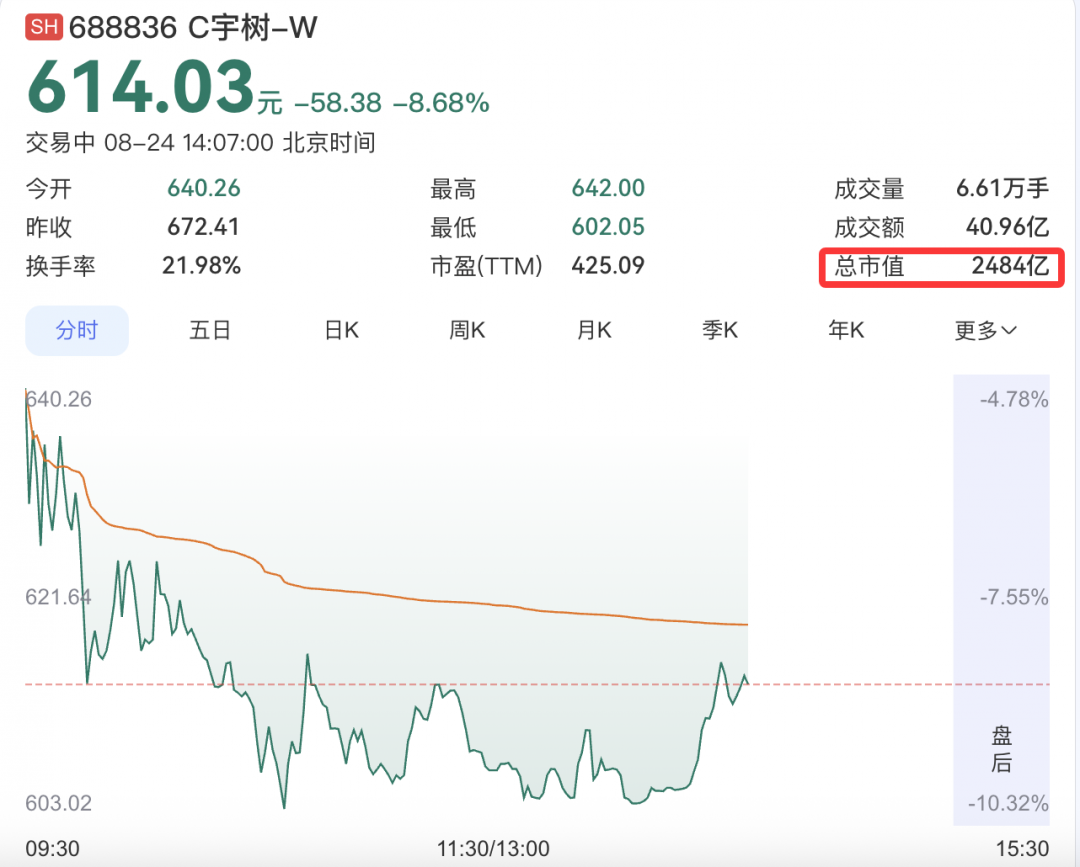Open the 月K chart tab
Image resolution: width=1080 pixels, height=867 pixels.
(594, 331)
